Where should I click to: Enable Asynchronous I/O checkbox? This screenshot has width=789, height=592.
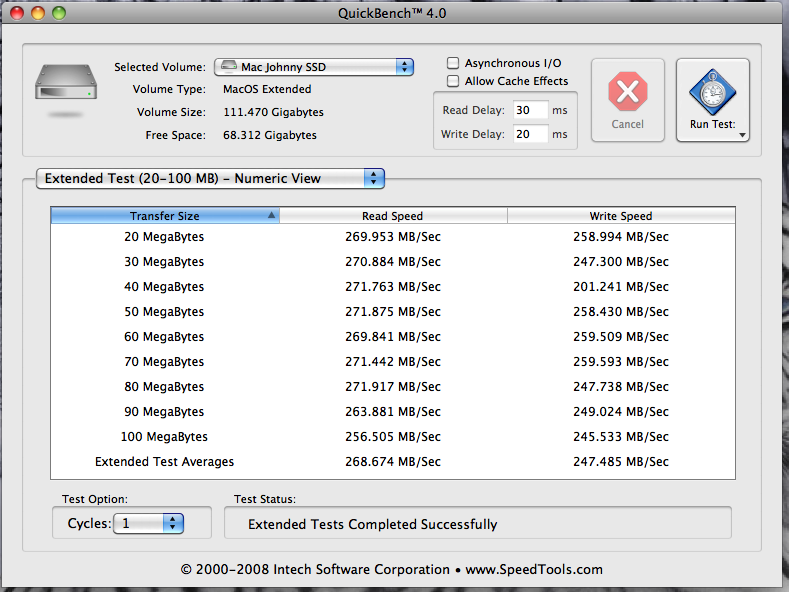(x=453, y=63)
